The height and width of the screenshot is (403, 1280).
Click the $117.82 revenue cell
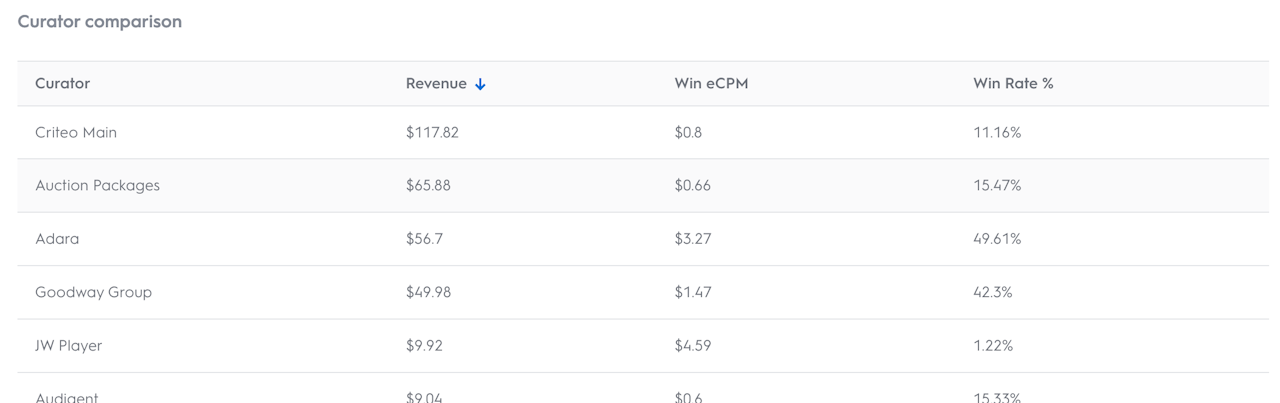pyautogui.click(x=432, y=132)
